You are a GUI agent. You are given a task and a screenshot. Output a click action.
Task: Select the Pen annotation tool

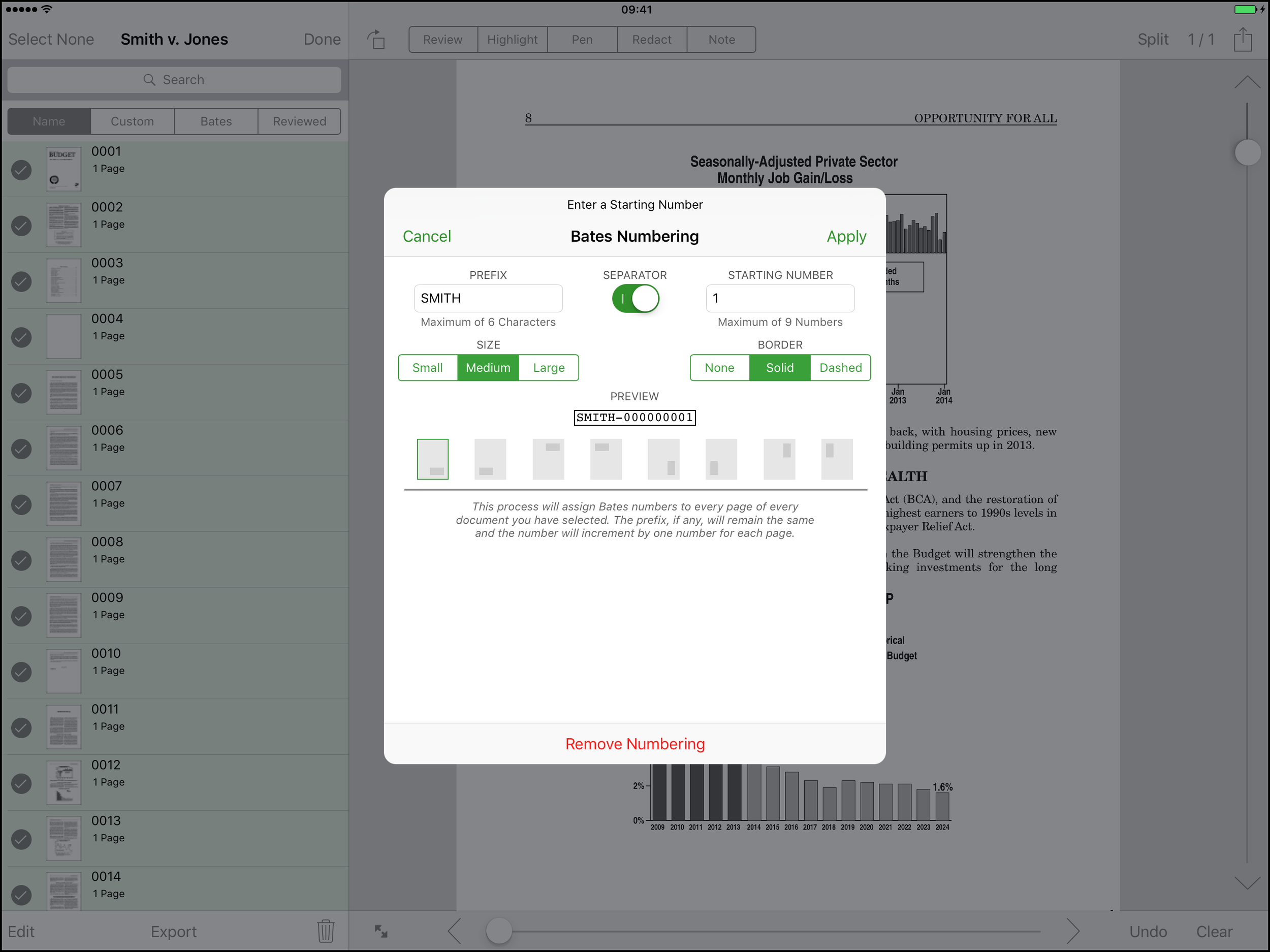[582, 39]
